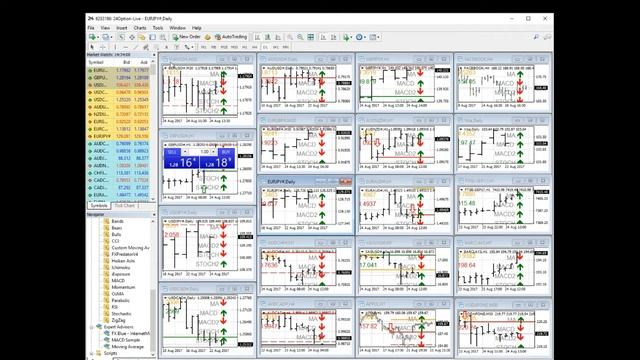Switch timeframe to D1
640x360 pixels.
[x=265, y=47]
